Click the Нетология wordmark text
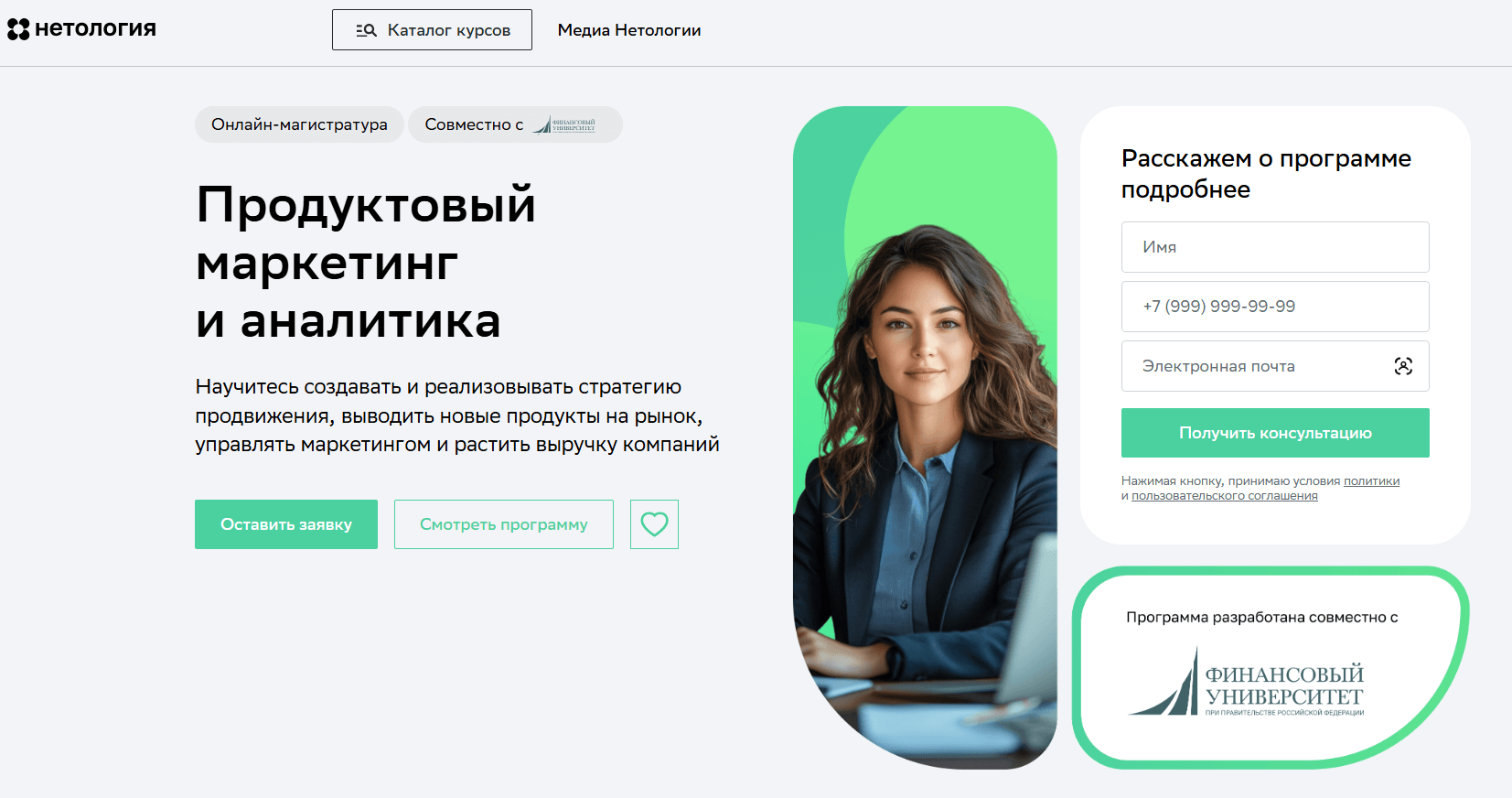Screen dimensions: 1512x798 pos(95,29)
